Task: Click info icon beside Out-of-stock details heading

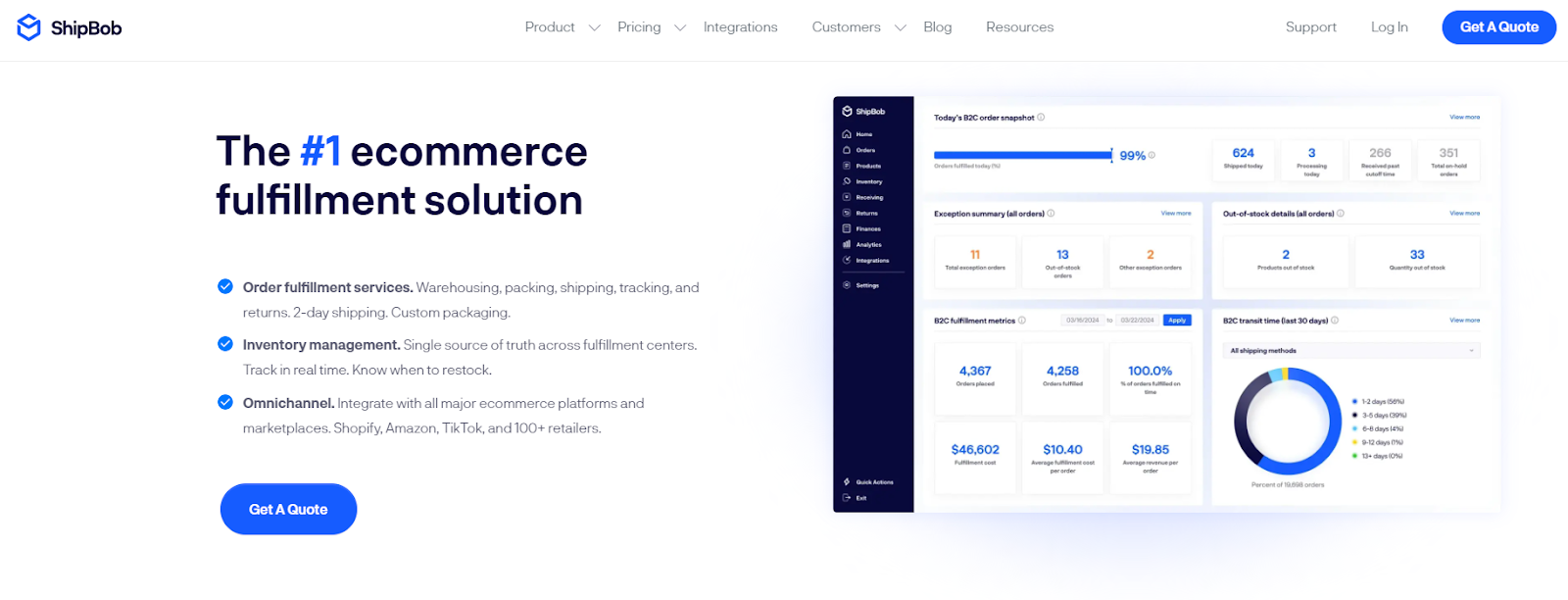Action: [x=1341, y=213]
